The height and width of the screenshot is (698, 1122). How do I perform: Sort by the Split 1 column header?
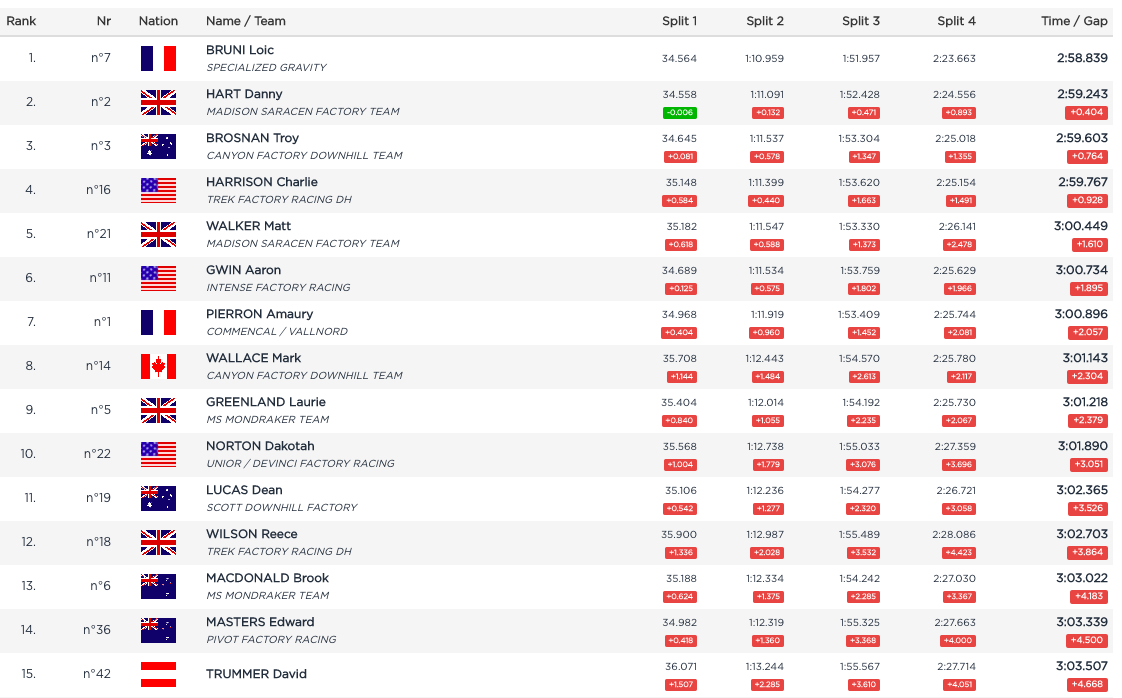click(x=679, y=21)
